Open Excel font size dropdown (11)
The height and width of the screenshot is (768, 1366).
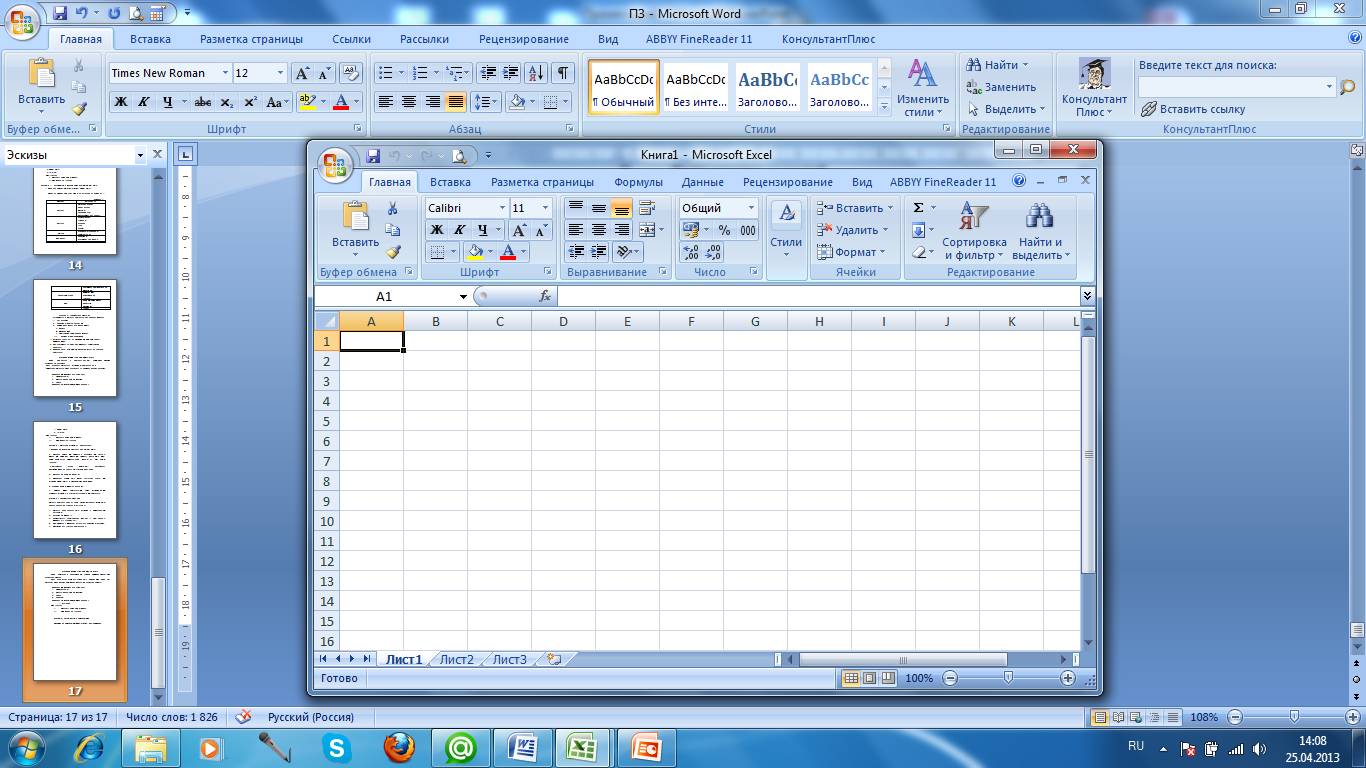pyautogui.click(x=545, y=208)
